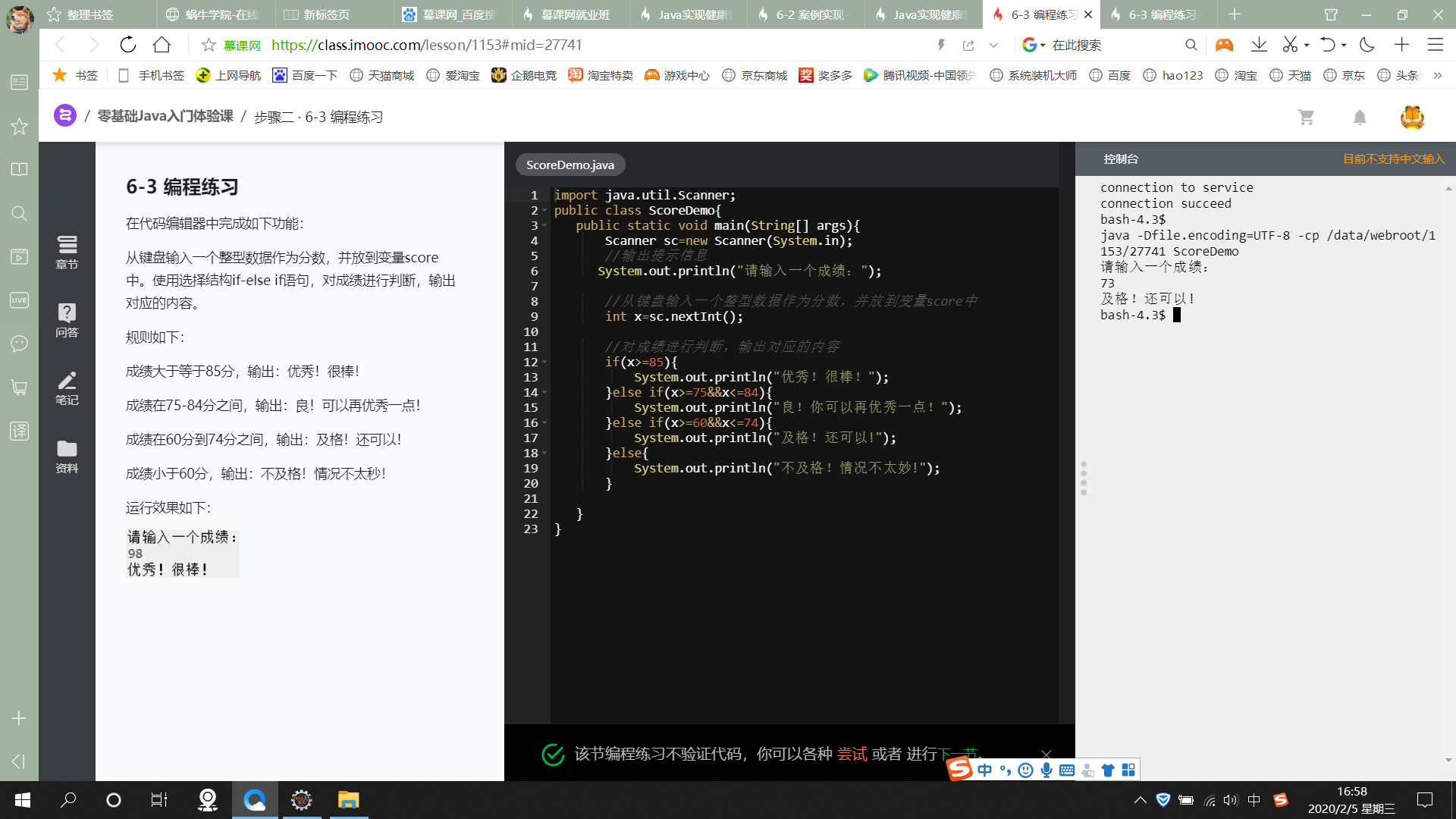Bookmark page with star in address bar

tap(209, 45)
